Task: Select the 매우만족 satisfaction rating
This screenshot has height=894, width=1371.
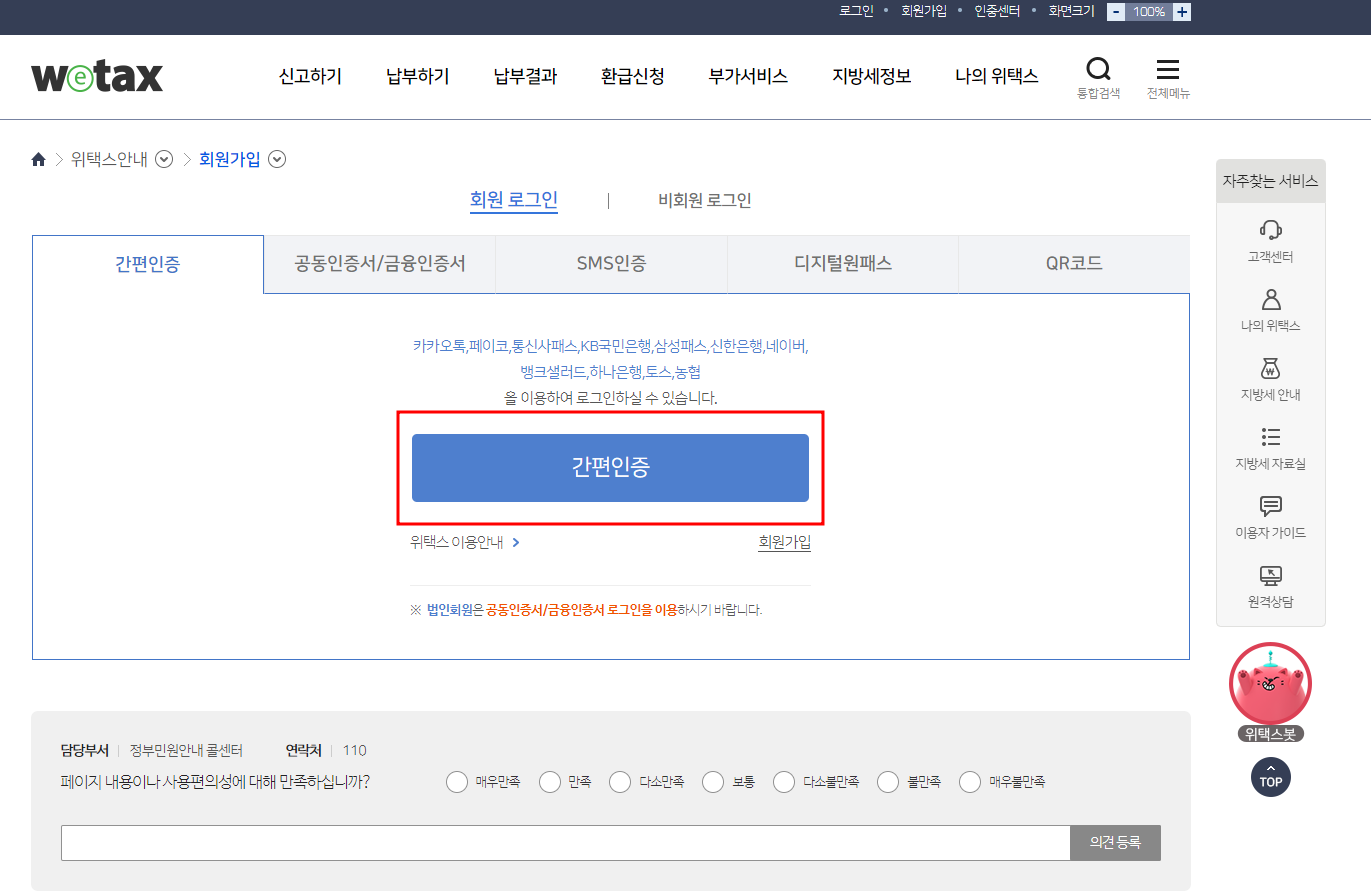Action: click(x=456, y=782)
